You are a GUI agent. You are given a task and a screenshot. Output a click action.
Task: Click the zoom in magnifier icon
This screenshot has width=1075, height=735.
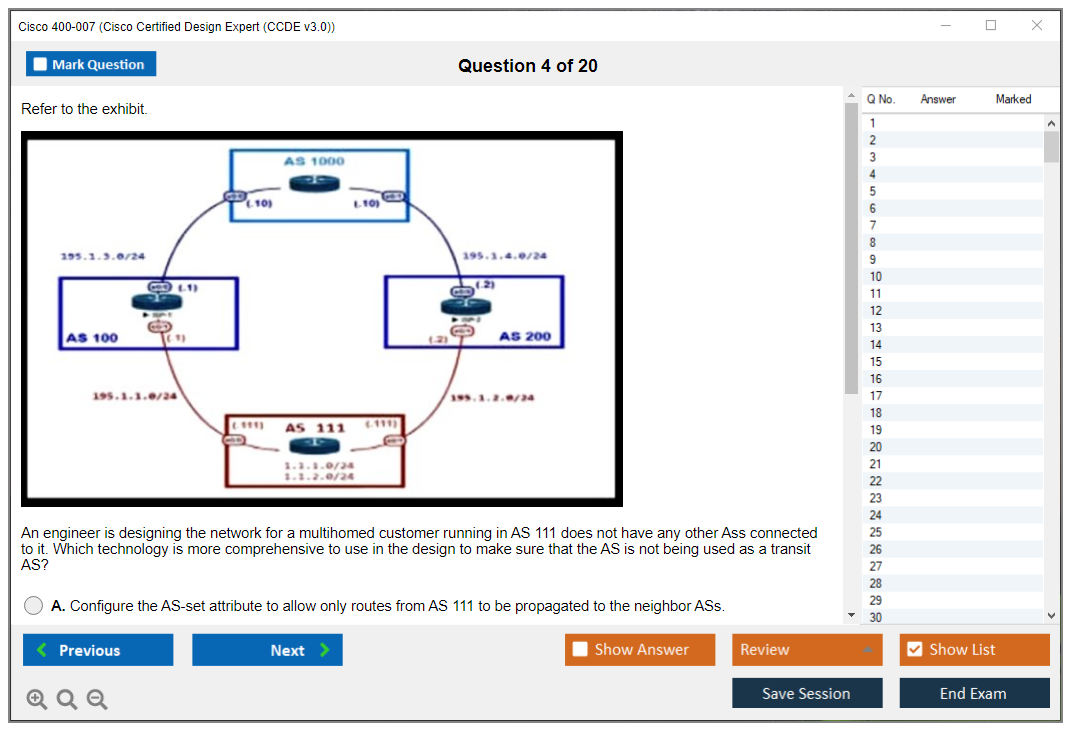click(x=37, y=700)
